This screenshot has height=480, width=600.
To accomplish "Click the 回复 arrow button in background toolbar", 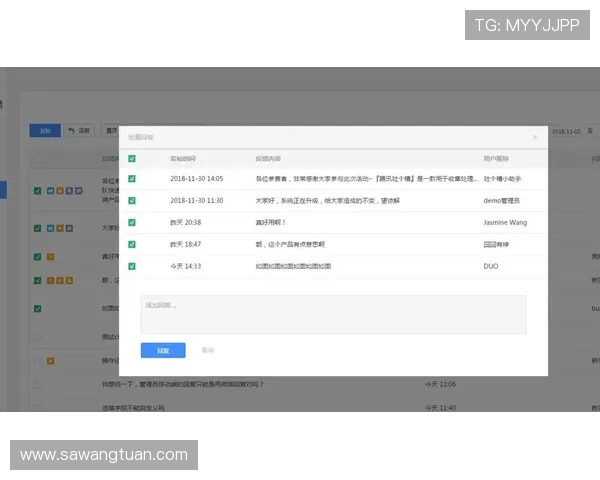I will pyautogui.click(x=79, y=131).
